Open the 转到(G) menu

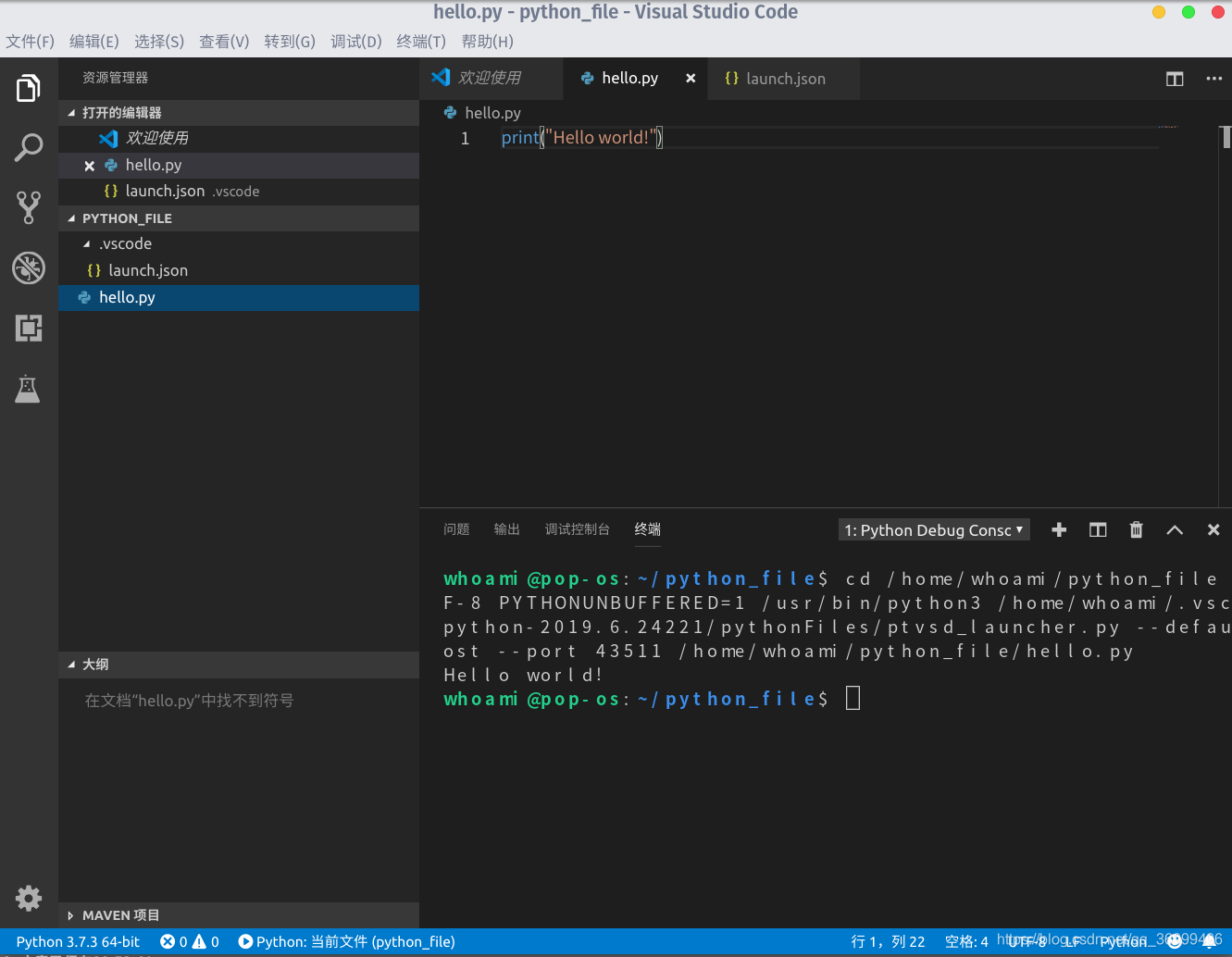tap(290, 42)
